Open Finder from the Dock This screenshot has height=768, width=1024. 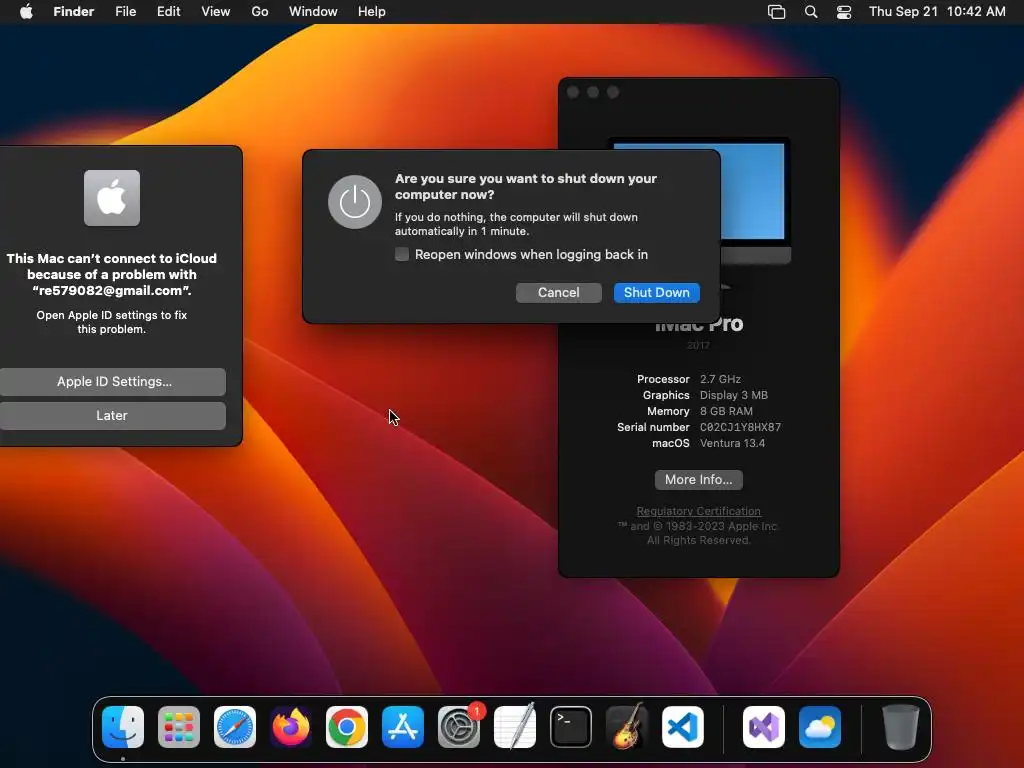123,727
